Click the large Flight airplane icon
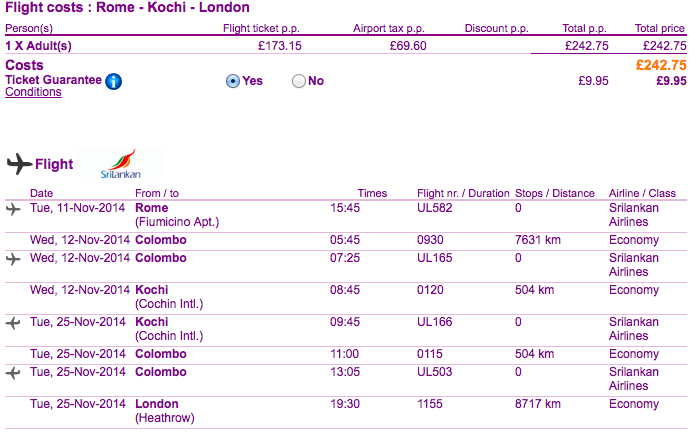Image resolution: width=698 pixels, height=438 pixels. click(x=19, y=164)
